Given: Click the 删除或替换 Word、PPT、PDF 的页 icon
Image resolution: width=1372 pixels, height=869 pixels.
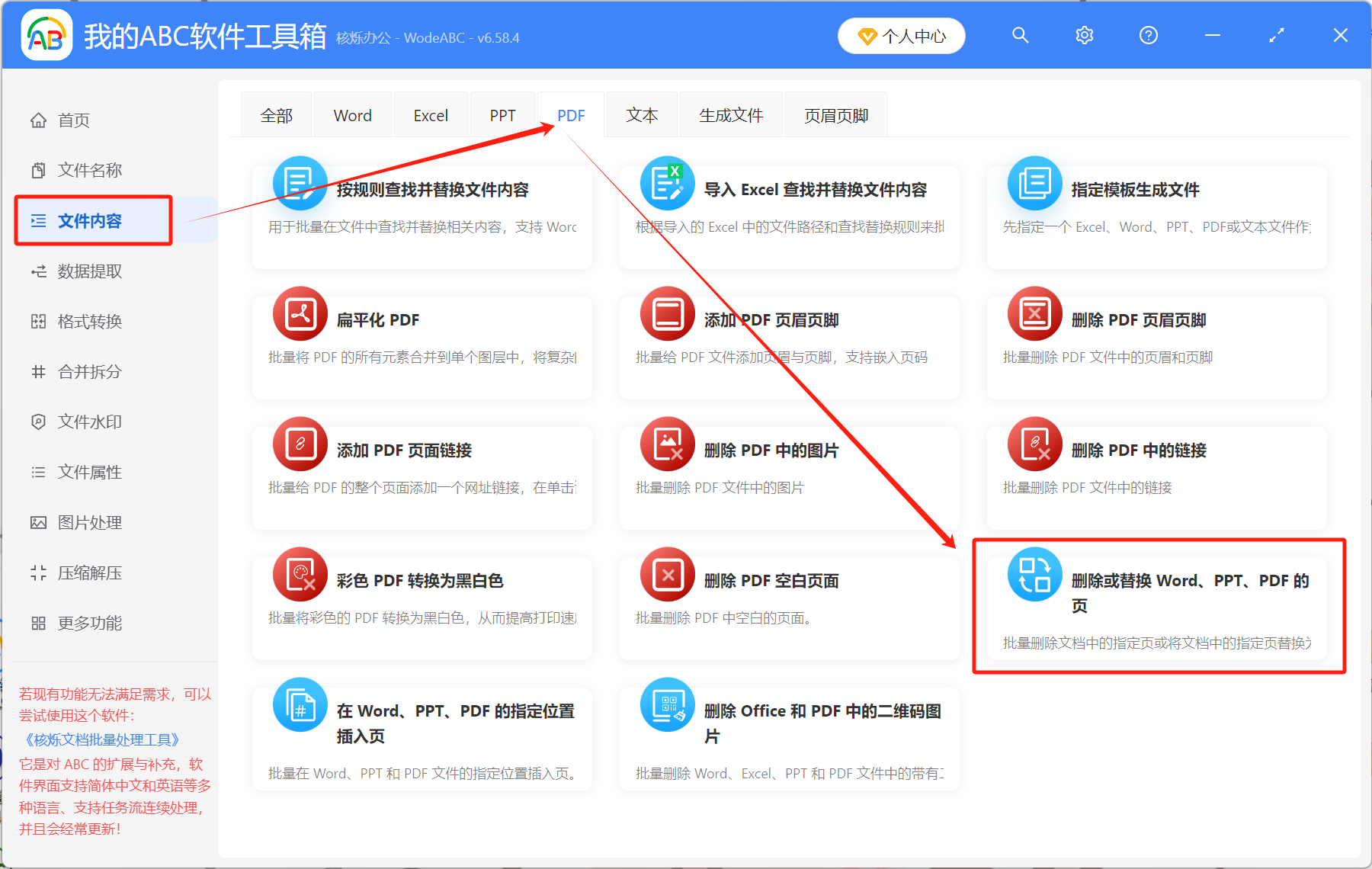Looking at the screenshot, I should 1034,575.
